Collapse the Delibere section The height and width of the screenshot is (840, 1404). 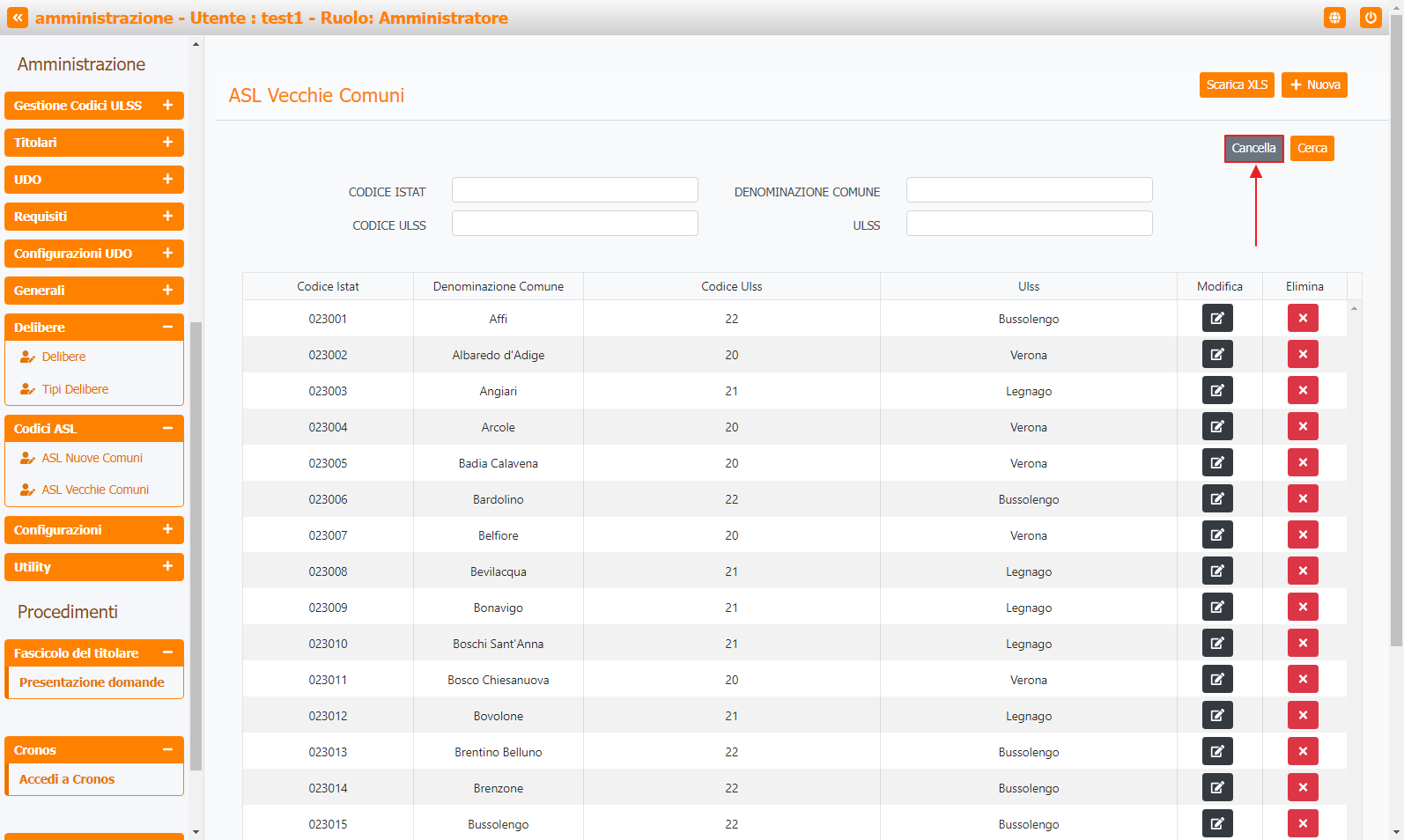pos(167,328)
